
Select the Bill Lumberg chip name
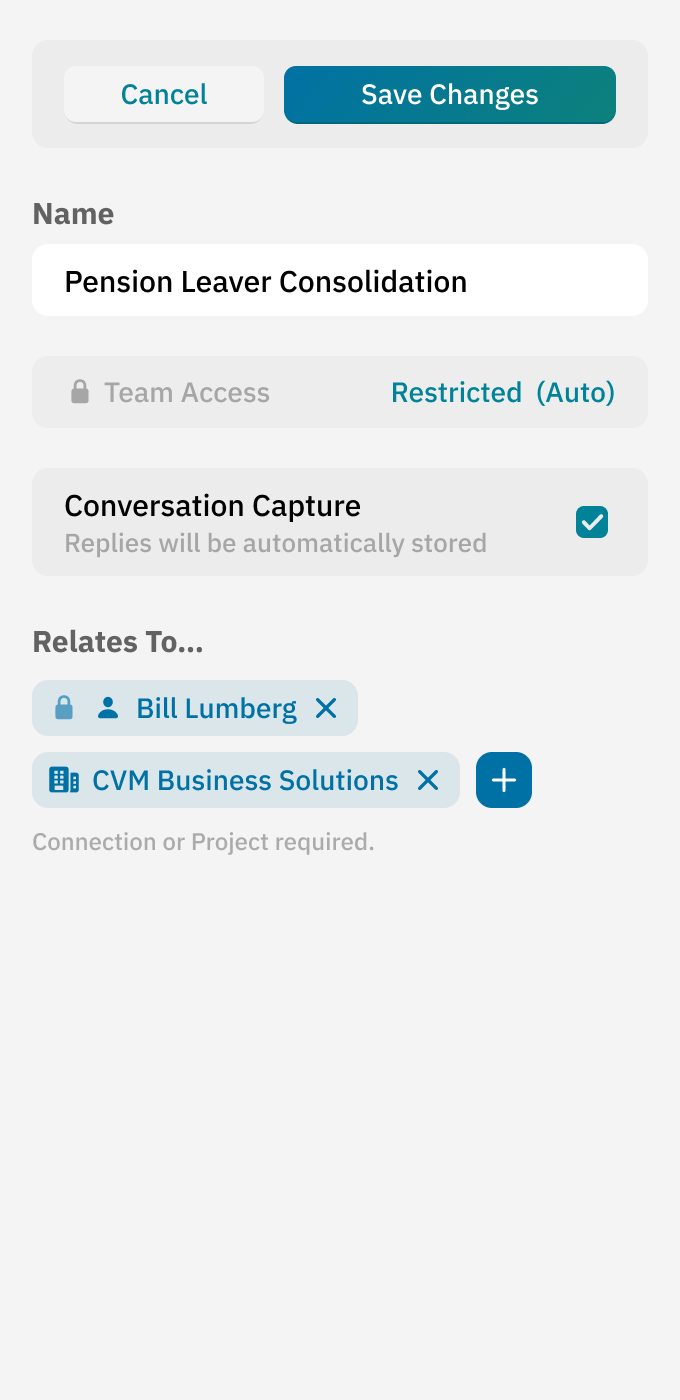pos(216,708)
